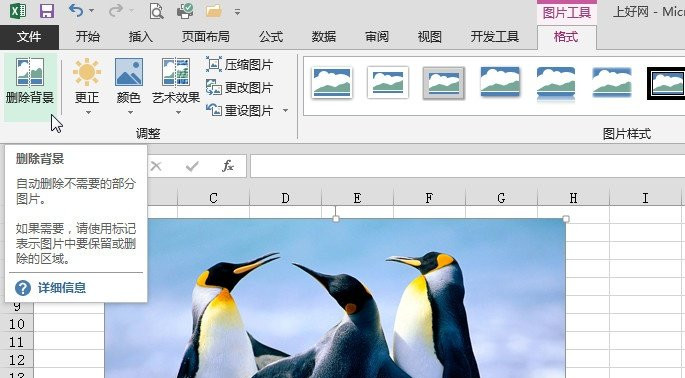
Task: Switch to the 插入 tab
Action: 141,37
